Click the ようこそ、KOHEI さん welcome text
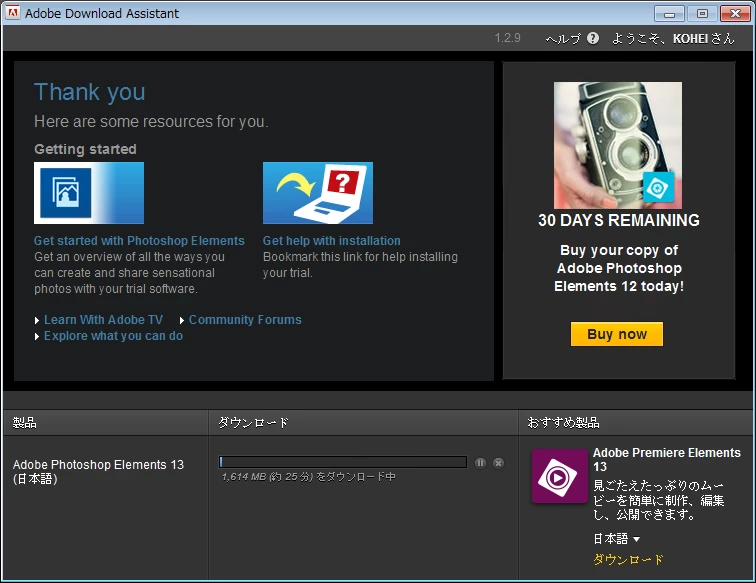This screenshot has width=756, height=583. click(x=673, y=39)
